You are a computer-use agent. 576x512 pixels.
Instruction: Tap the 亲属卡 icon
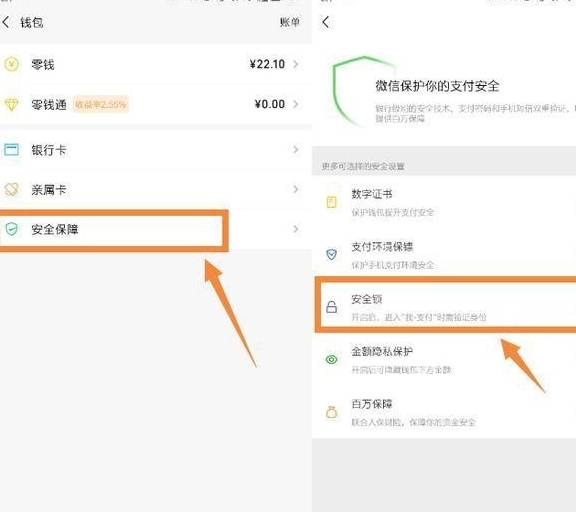pos(11,190)
